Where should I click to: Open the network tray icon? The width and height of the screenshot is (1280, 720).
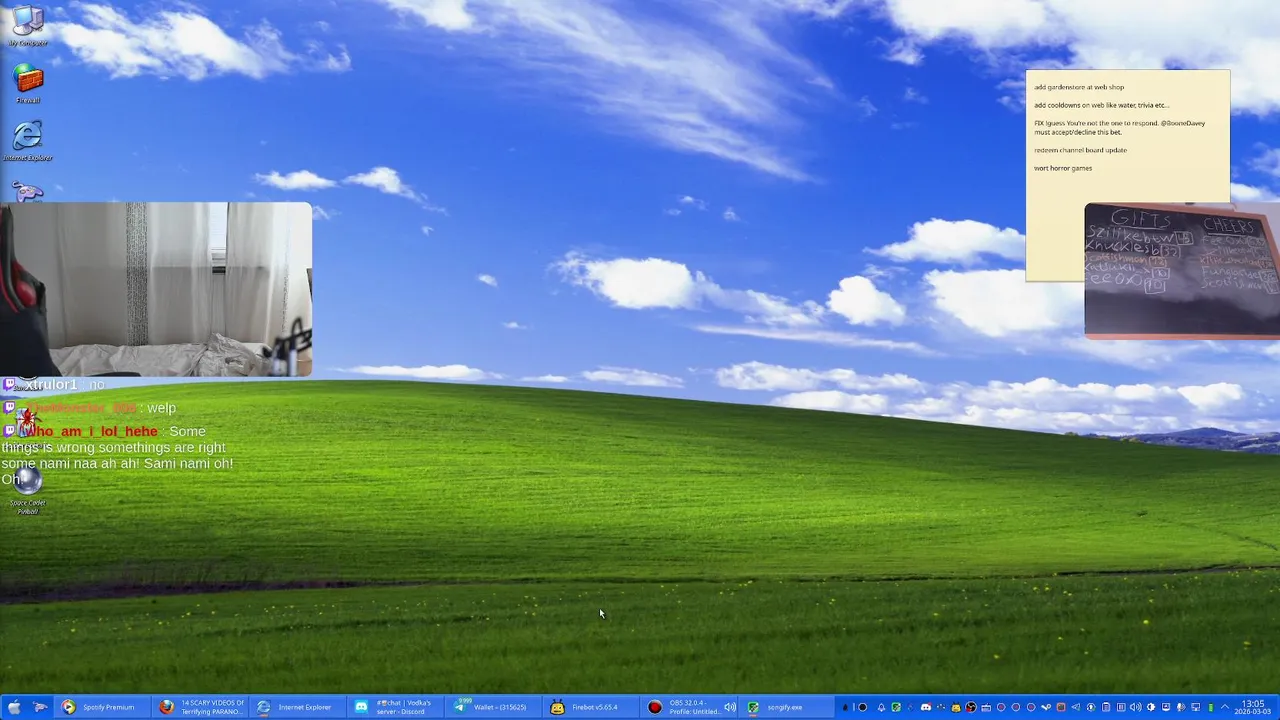(x=1196, y=707)
